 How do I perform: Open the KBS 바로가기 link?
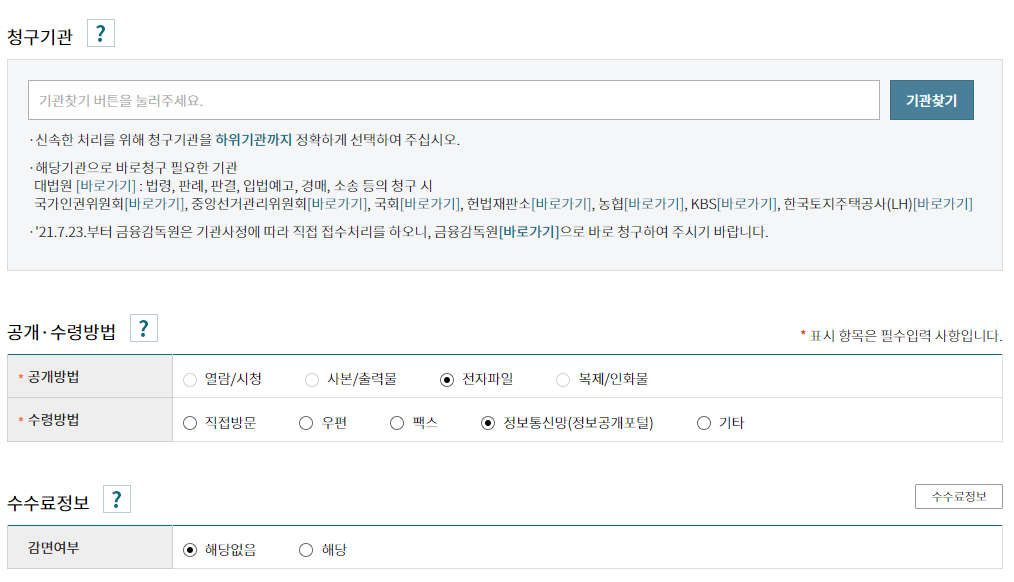(747, 204)
